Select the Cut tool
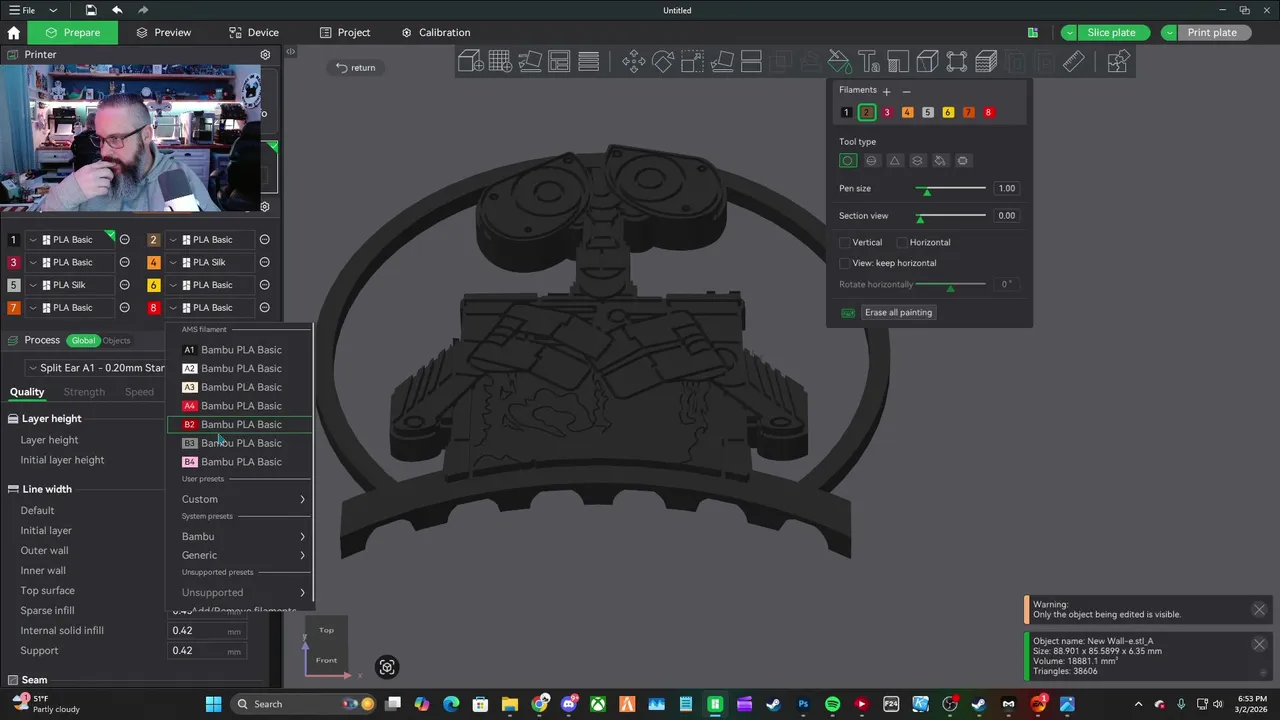The height and width of the screenshot is (720, 1280). (x=751, y=62)
